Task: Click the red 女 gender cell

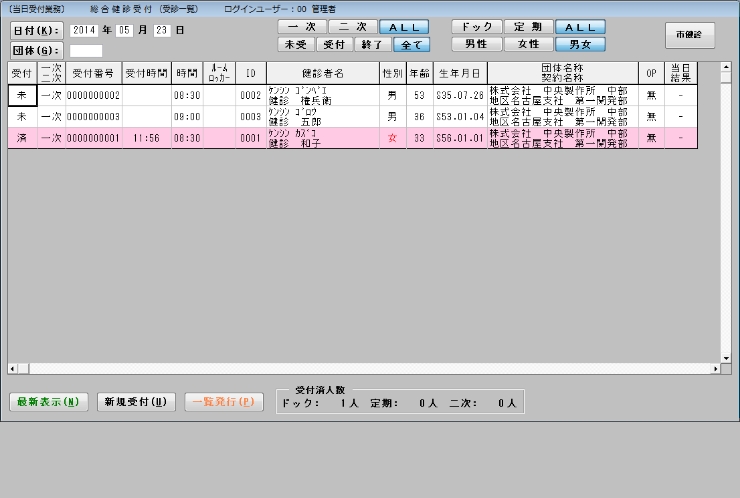Action: click(x=393, y=138)
